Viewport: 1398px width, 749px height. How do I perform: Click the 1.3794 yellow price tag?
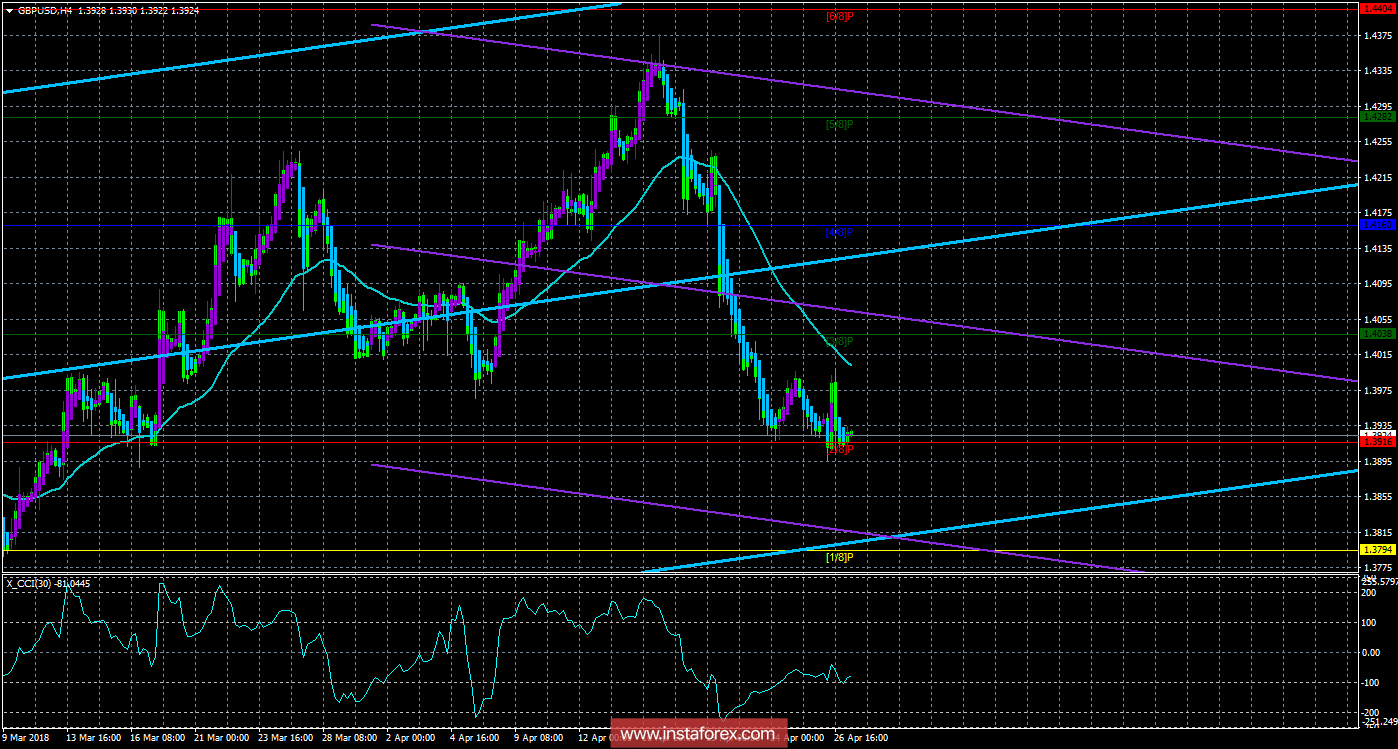point(1377,550)
